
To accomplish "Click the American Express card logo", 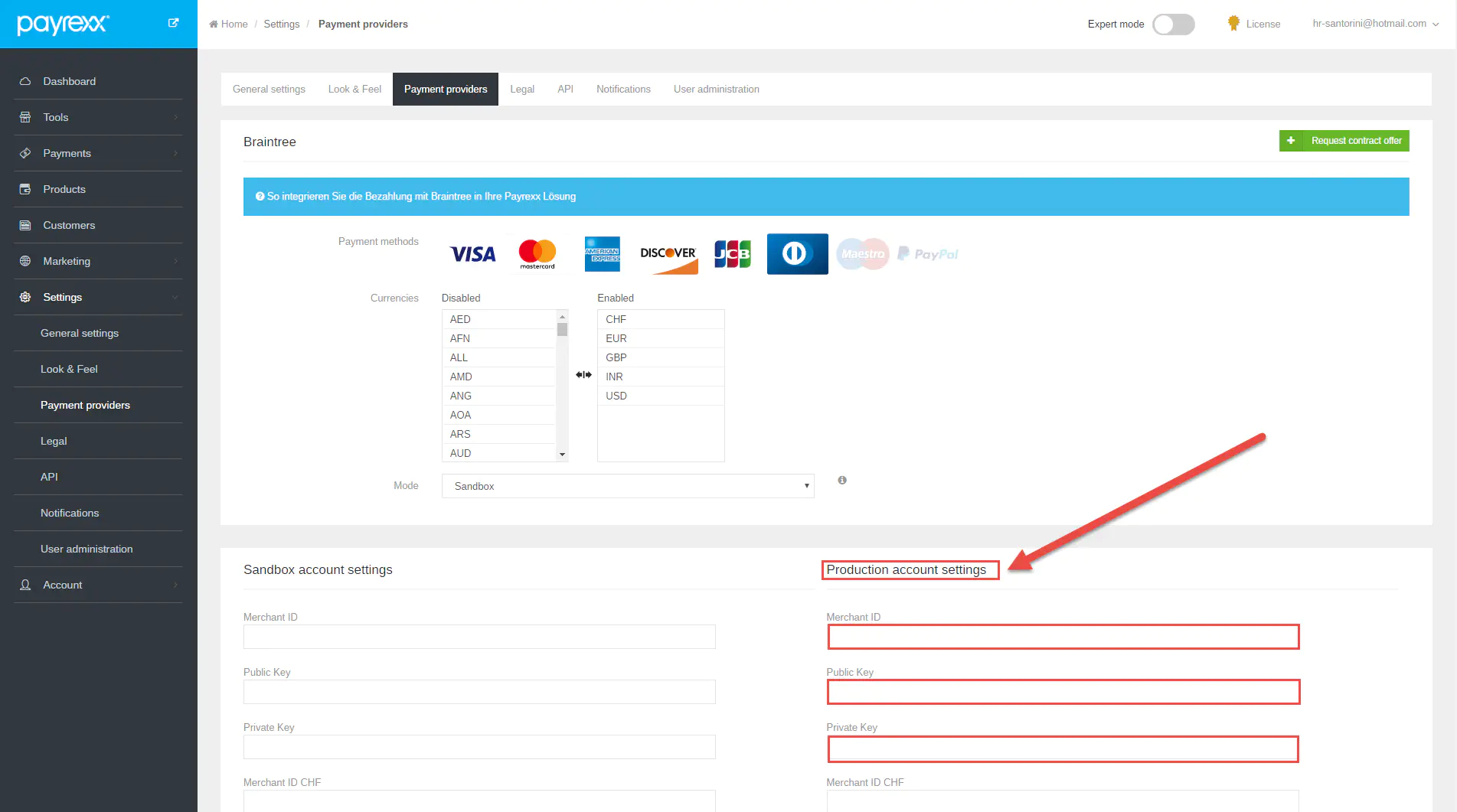I will pos(602,254).
